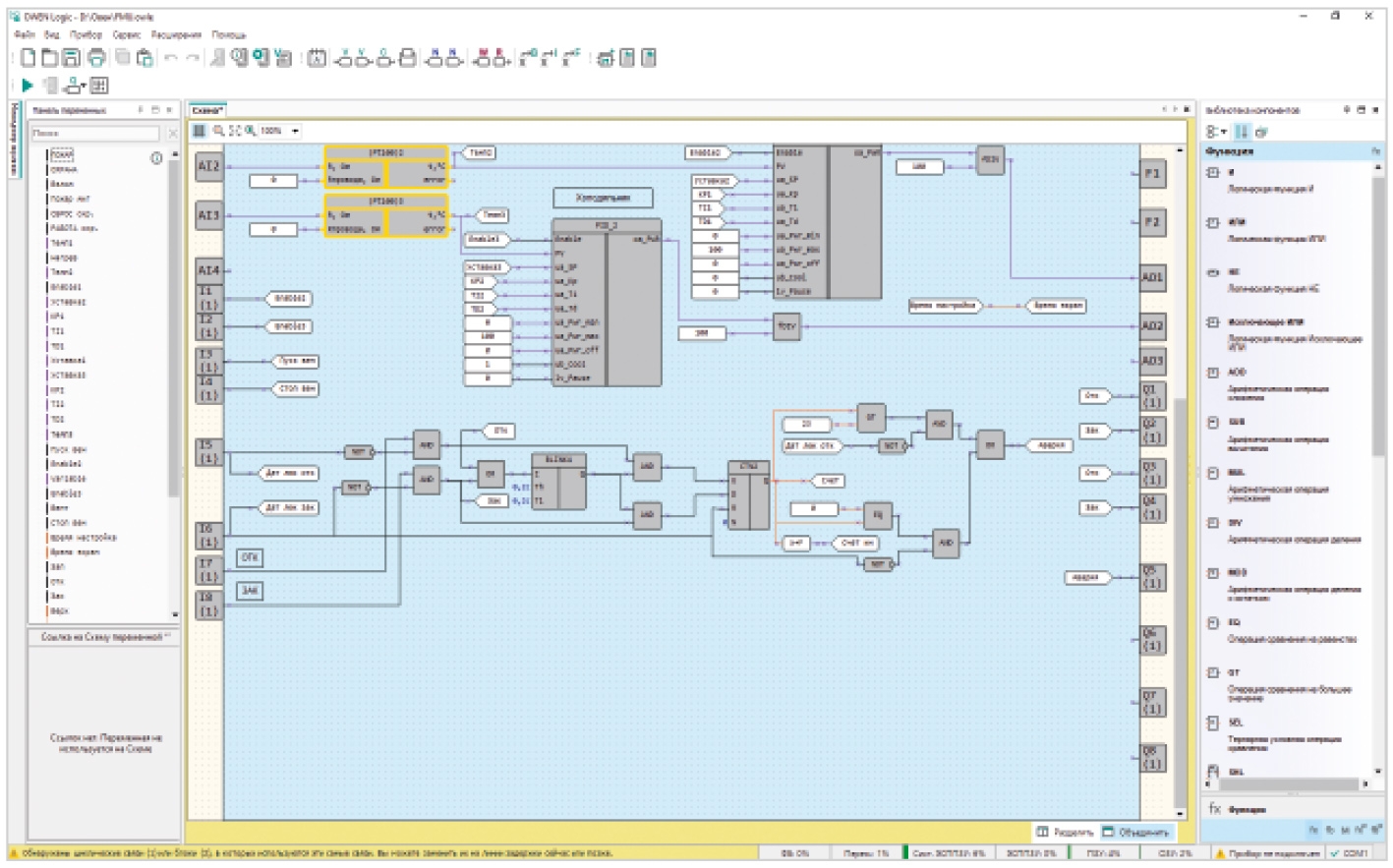This screenshot has width=1393, height=868.
Task: Click the New project icon in toolbar
Action: coord(28,58)
